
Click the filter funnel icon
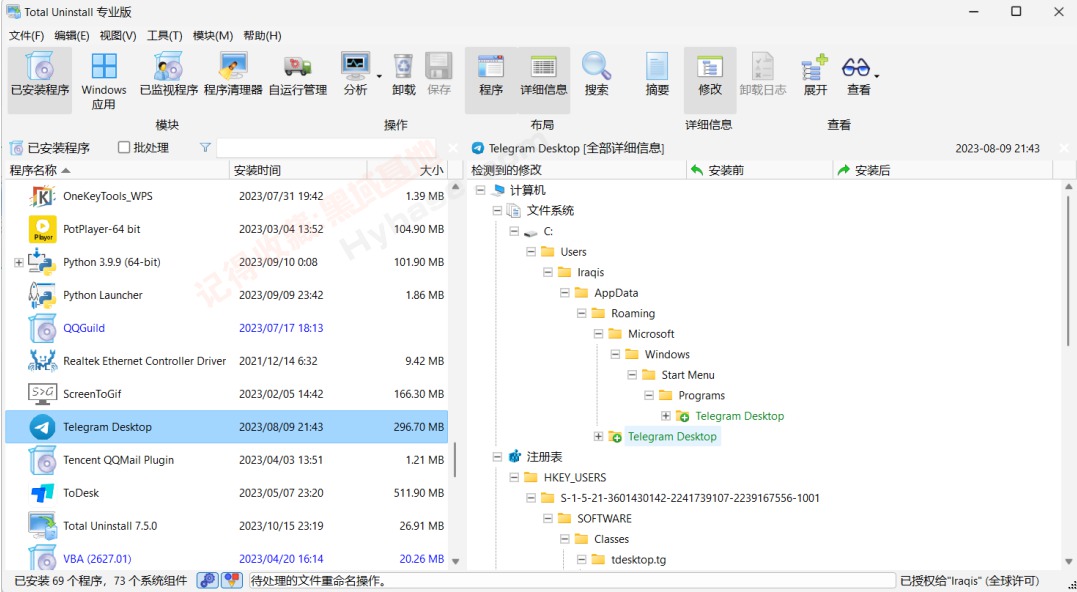205,148
